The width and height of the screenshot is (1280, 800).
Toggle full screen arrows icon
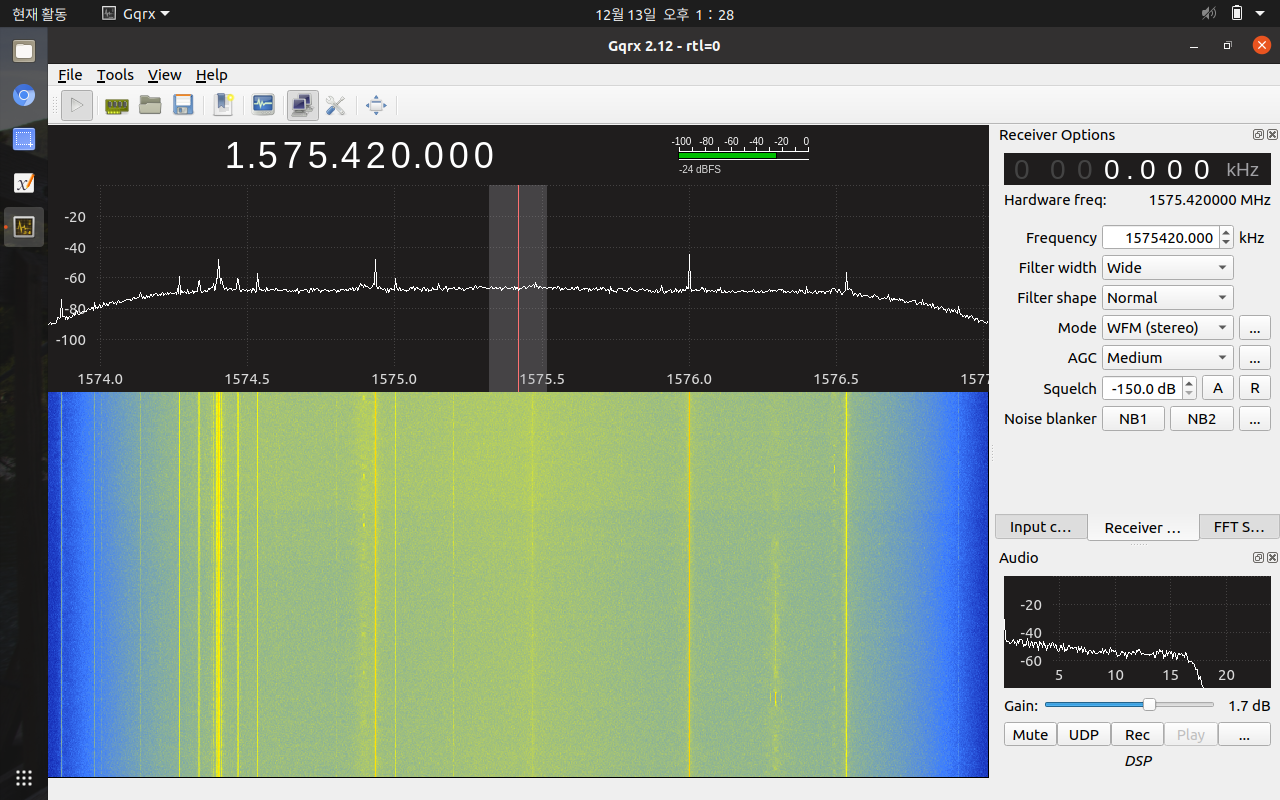[376, 105]
